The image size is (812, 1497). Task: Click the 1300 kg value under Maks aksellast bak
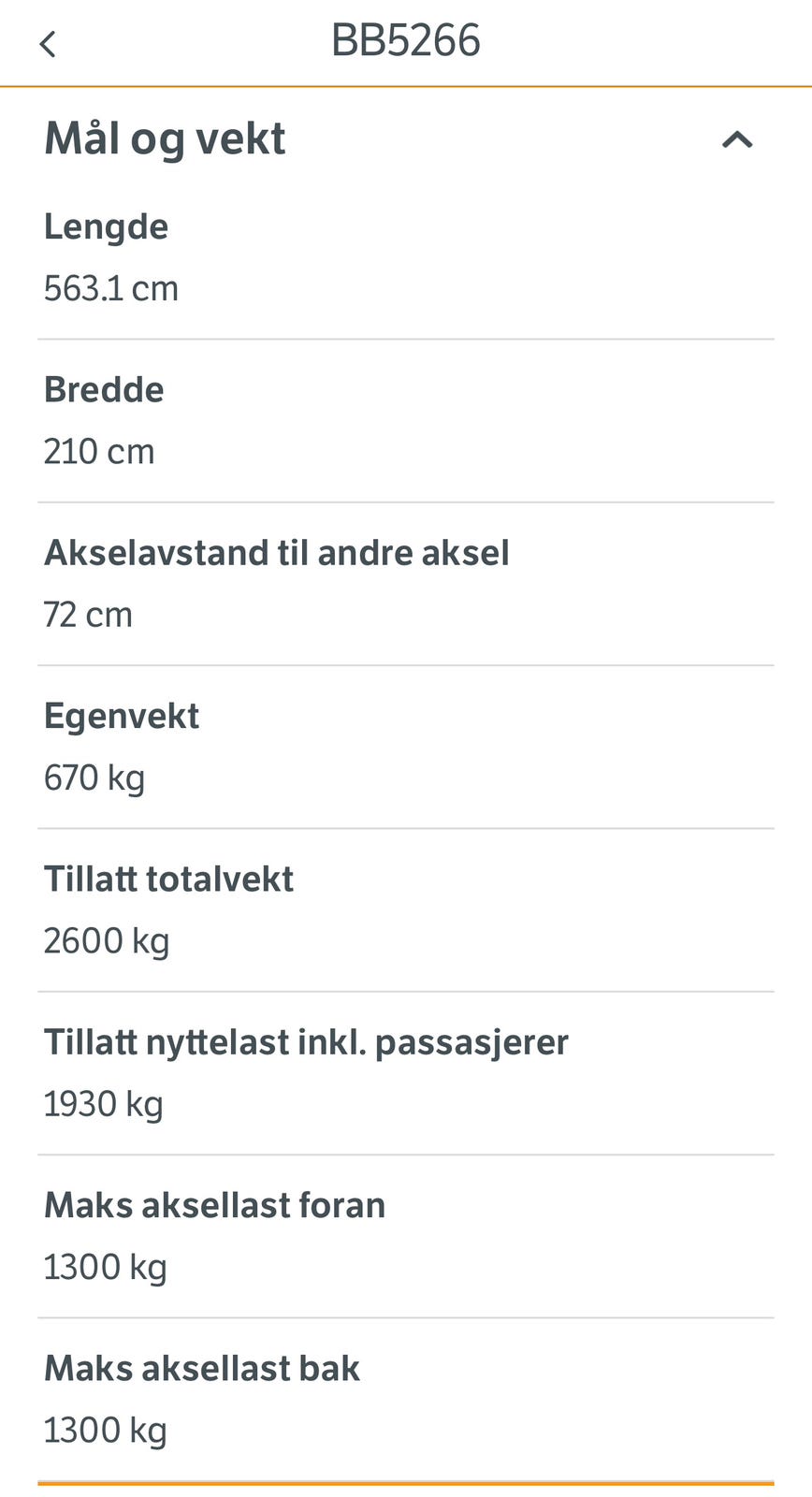105,1430
